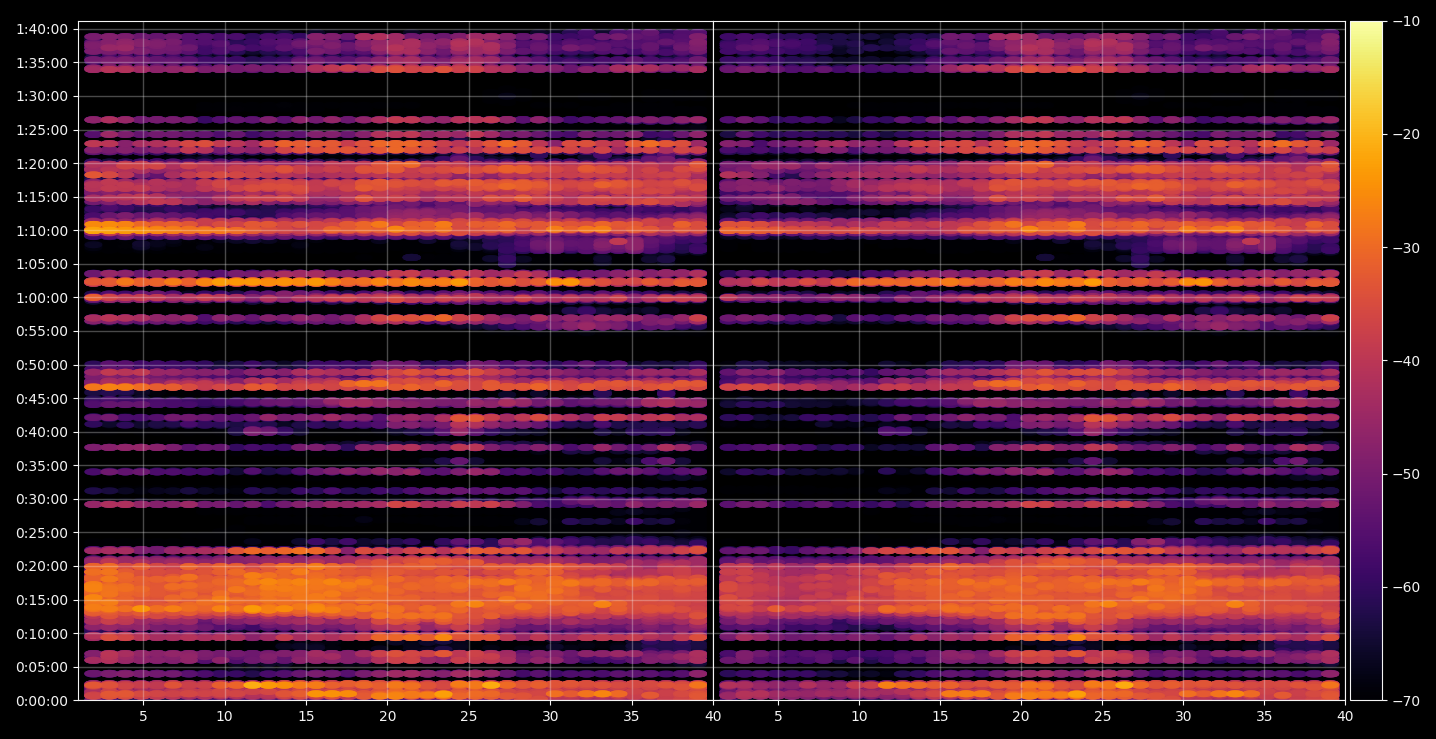Click the 0:00:00 time axis label
Screen dimensions: 1436x739
42,700
